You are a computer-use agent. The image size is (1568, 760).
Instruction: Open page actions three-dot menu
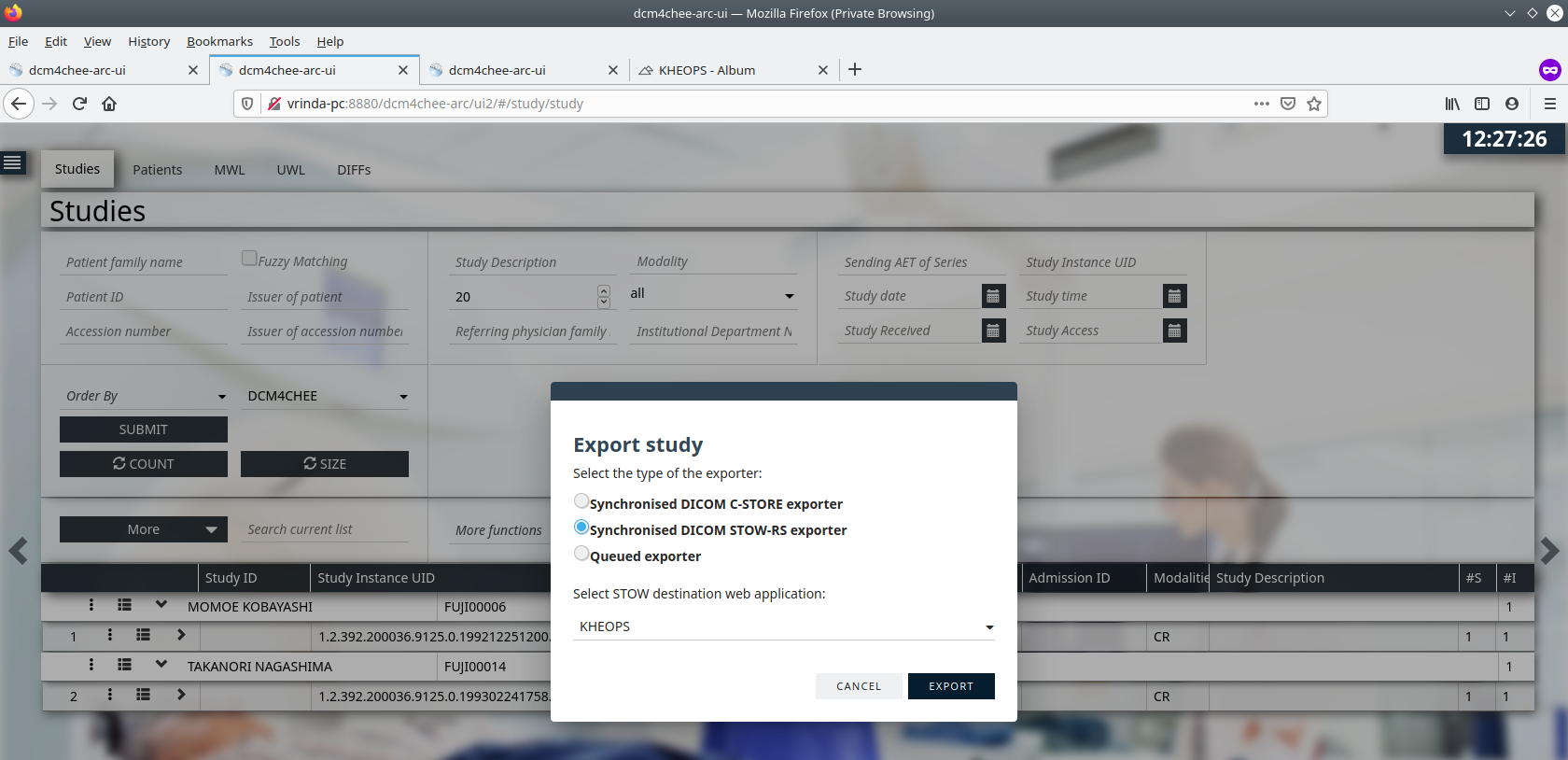click(1262, 104)
